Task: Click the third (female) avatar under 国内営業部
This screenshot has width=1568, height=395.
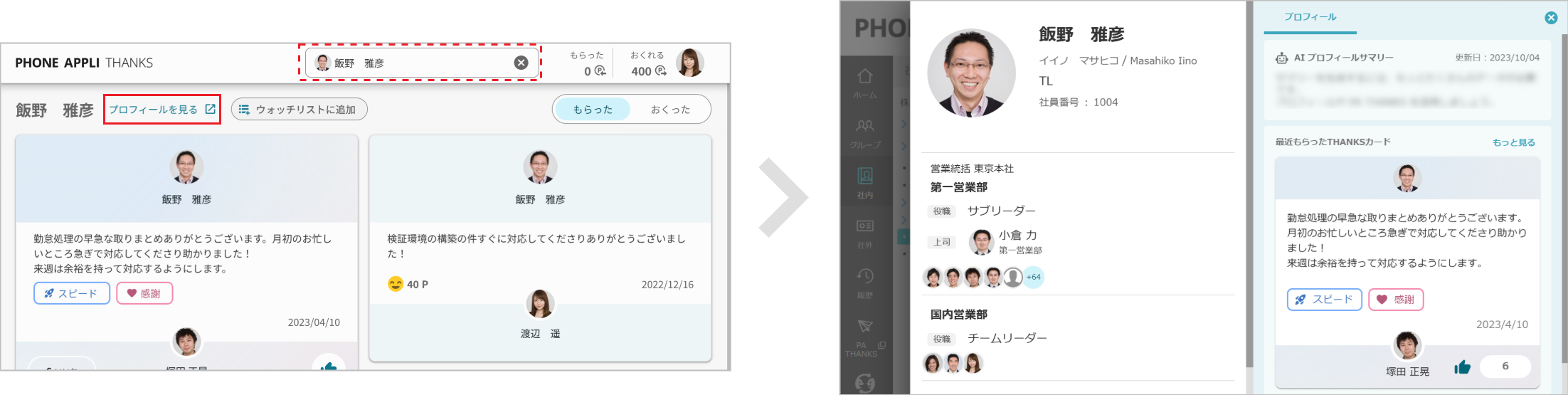Action: coord(973,364)
